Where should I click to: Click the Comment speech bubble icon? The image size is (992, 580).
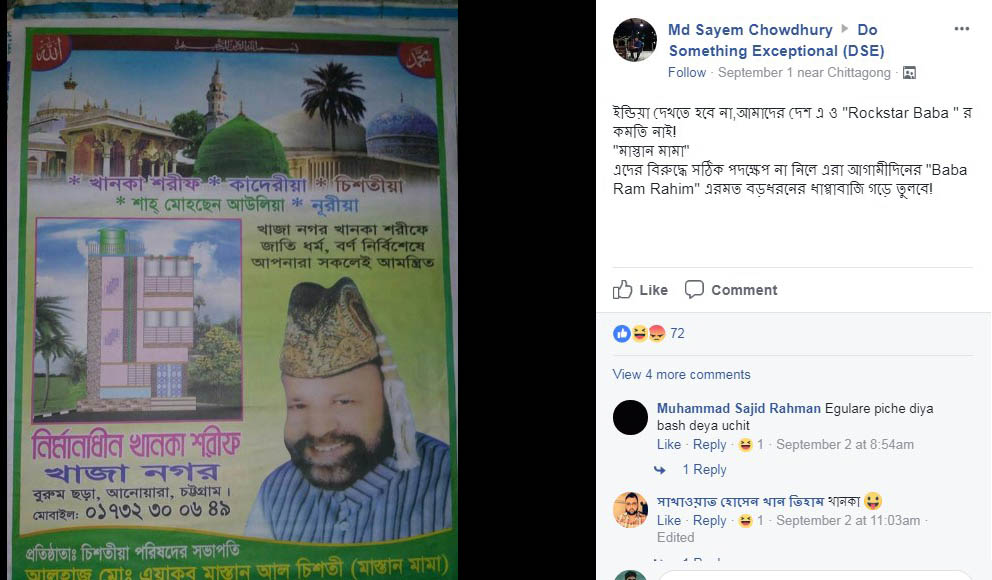pyautogui.click(x=694, y=290)
